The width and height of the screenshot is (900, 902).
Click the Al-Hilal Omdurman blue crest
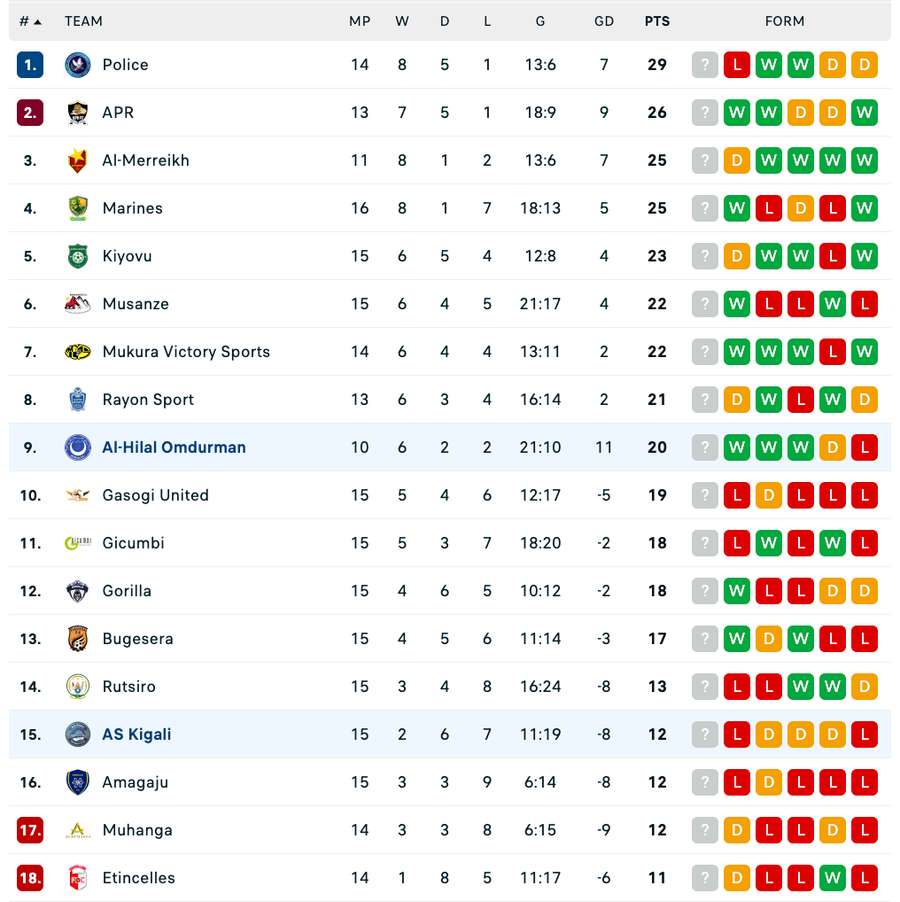pos(77,447)
